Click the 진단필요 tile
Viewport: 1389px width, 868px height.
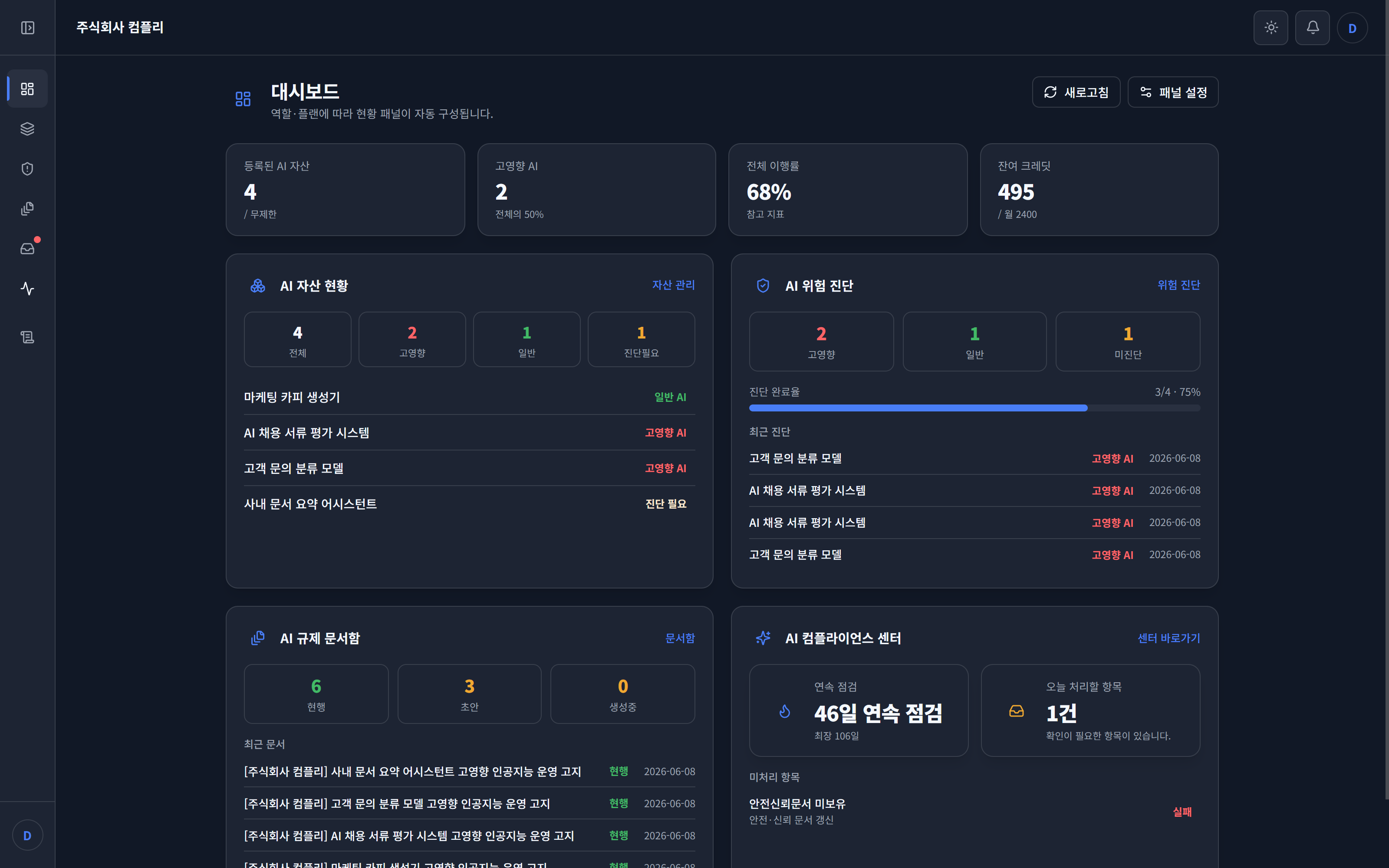641,339
